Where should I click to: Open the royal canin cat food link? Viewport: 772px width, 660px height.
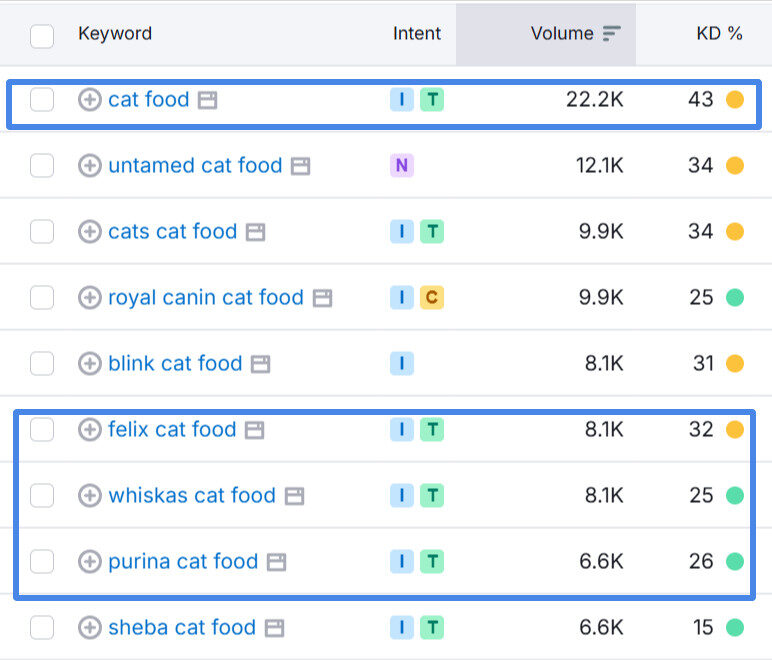pyautogui.click(x=205, y=297)
